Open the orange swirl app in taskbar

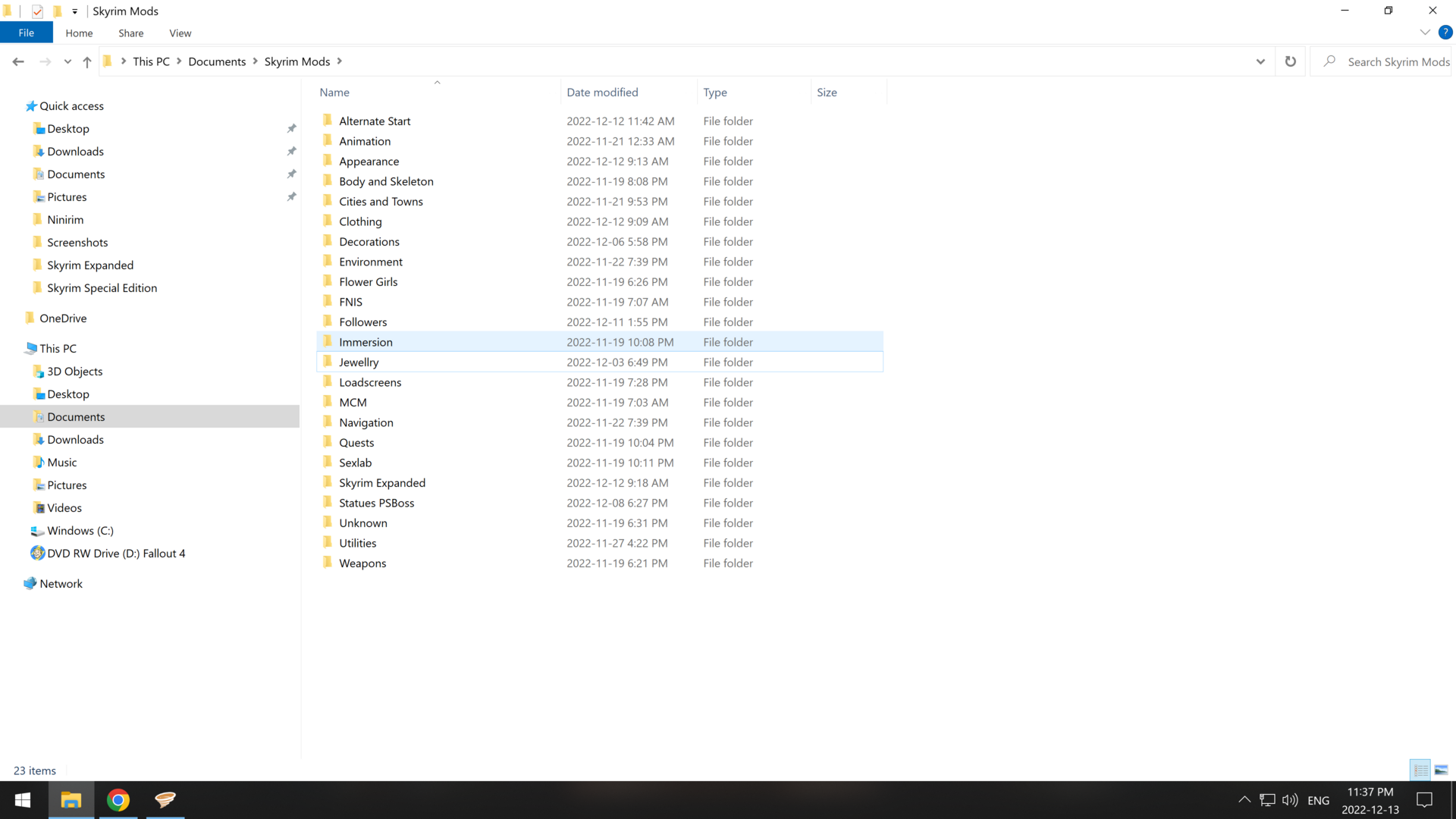165,800
